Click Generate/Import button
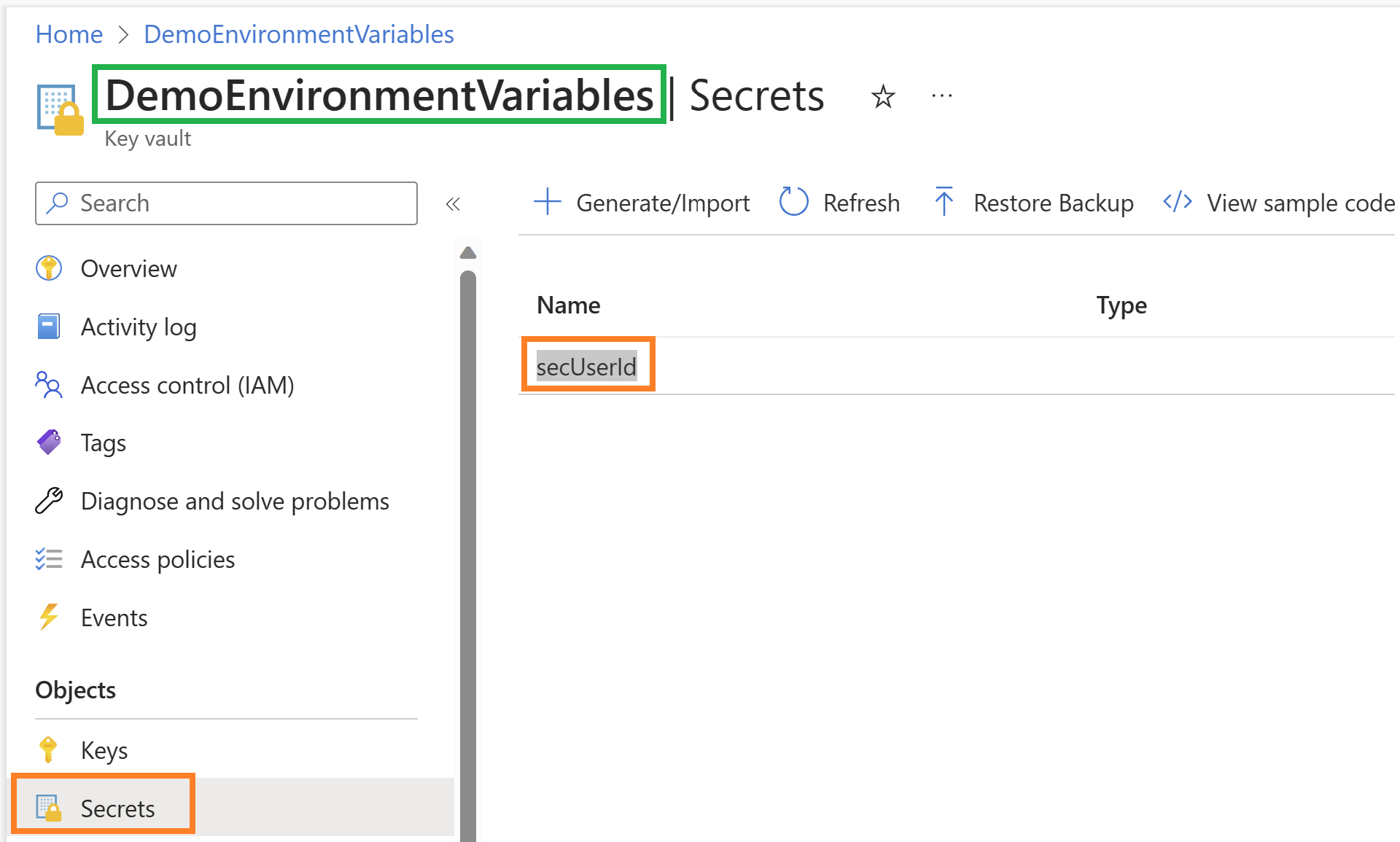The height and width of the screenshot is (842, 1400). point(642,203)
